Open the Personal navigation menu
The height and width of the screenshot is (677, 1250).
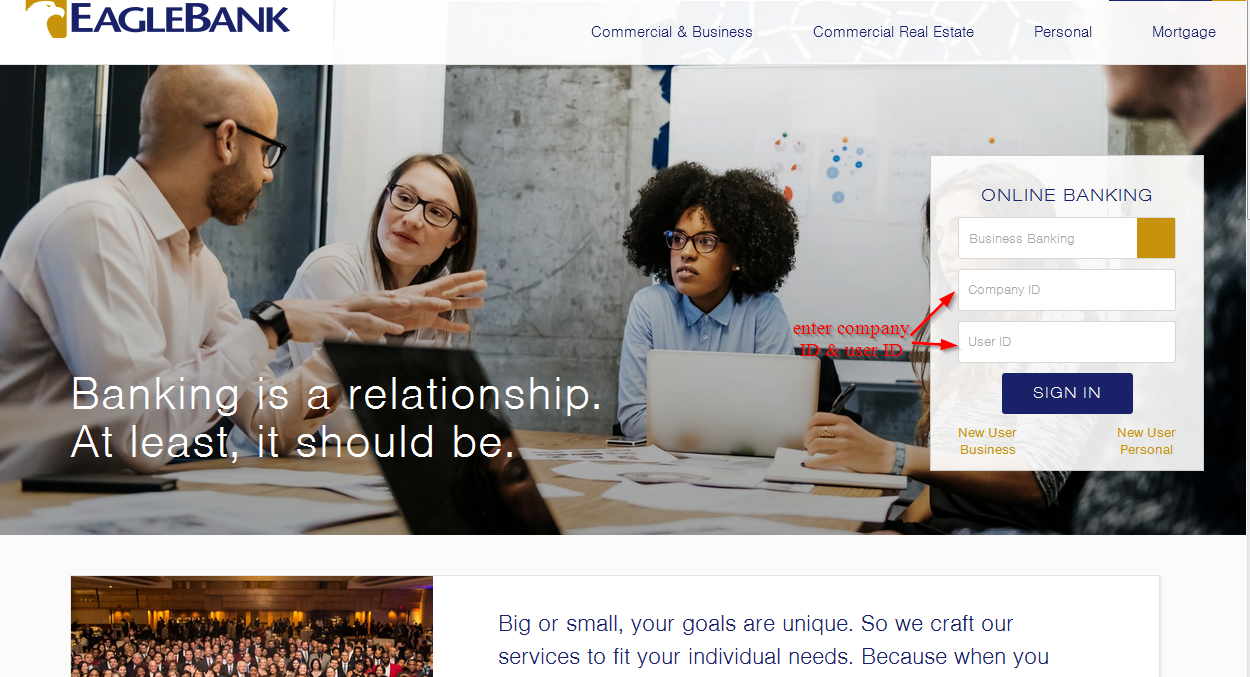tap(1063, 32)
